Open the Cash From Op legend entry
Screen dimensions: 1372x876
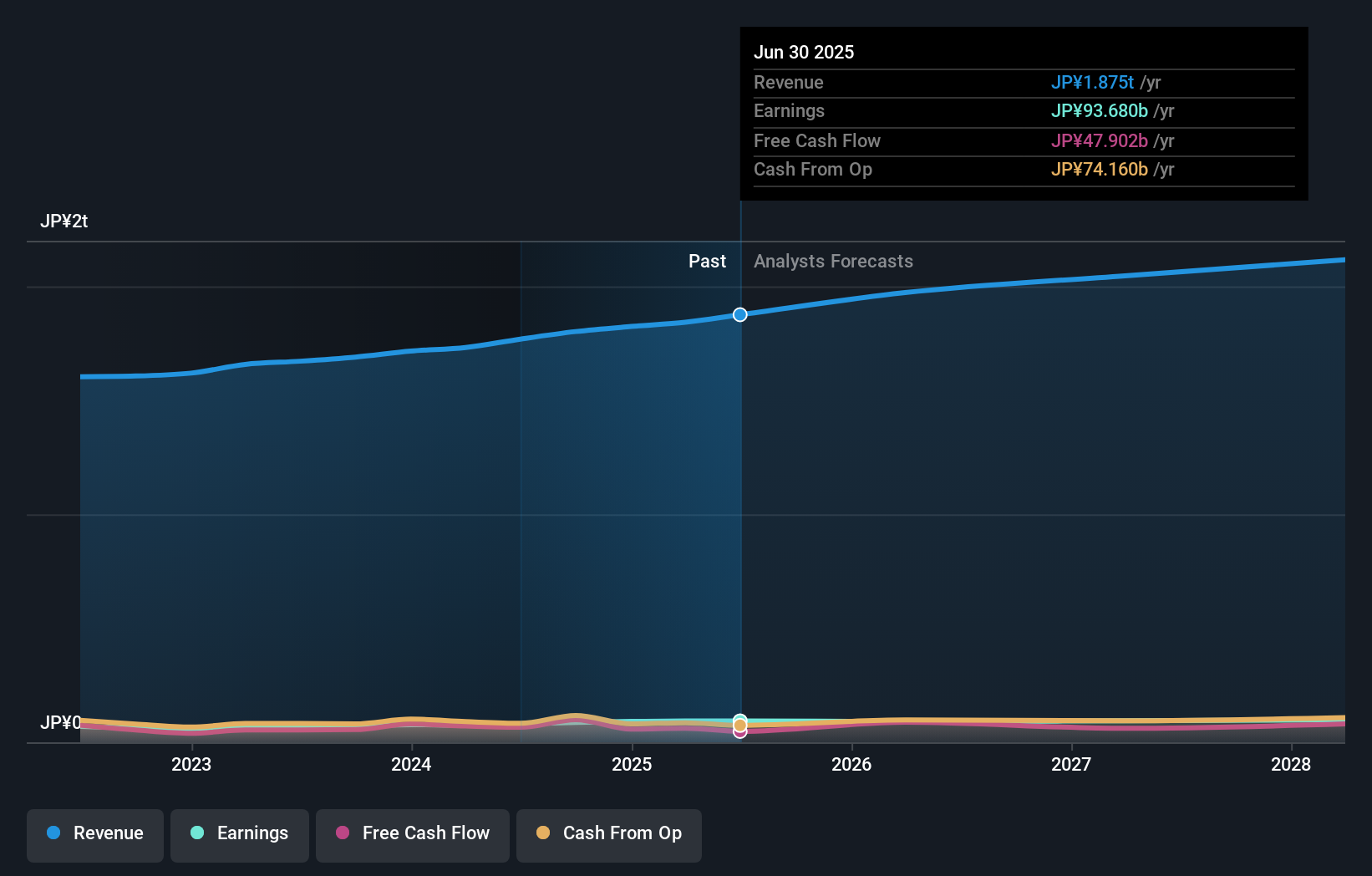608,835
